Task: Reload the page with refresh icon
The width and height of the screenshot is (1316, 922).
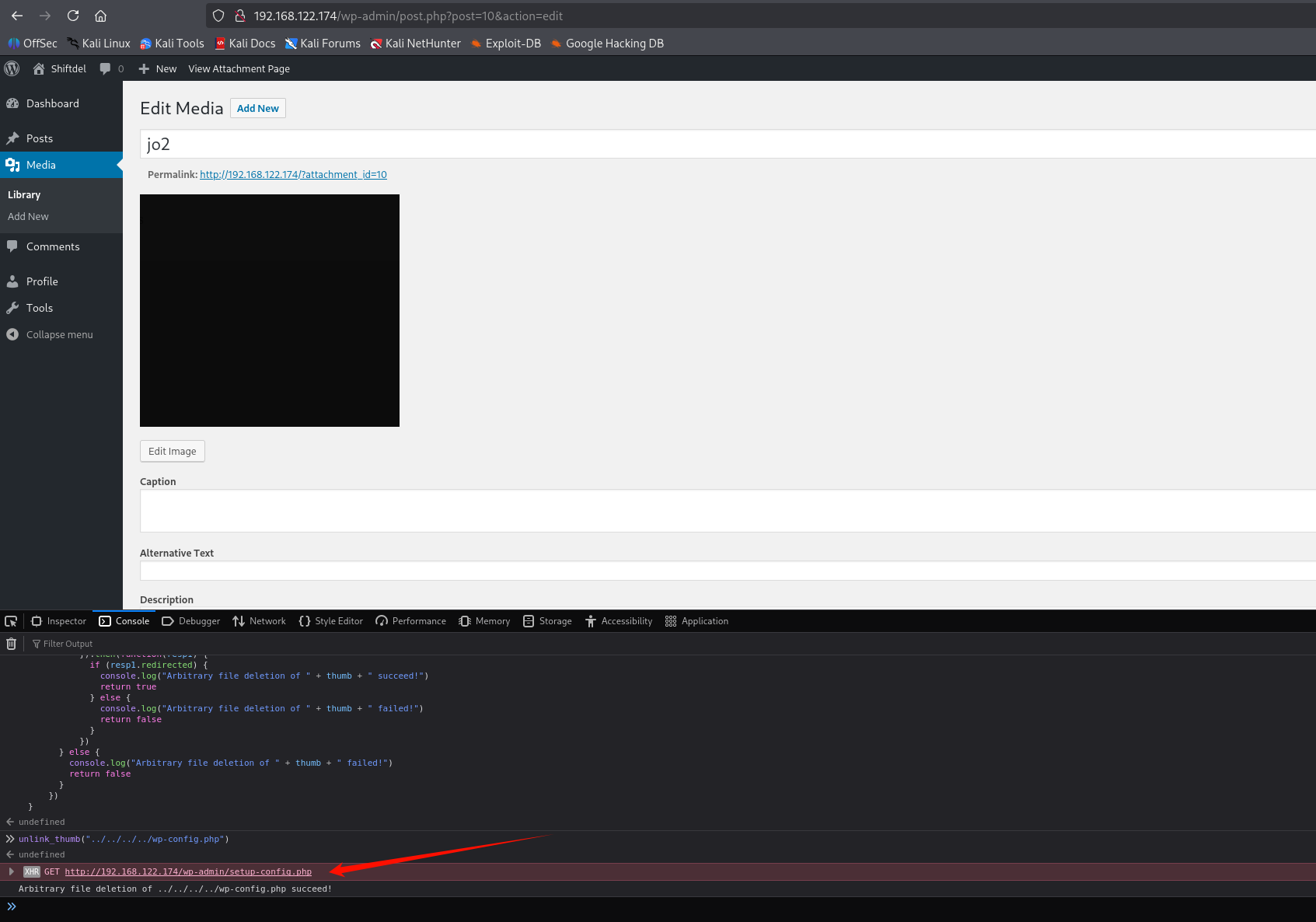Action: [73, 16]
